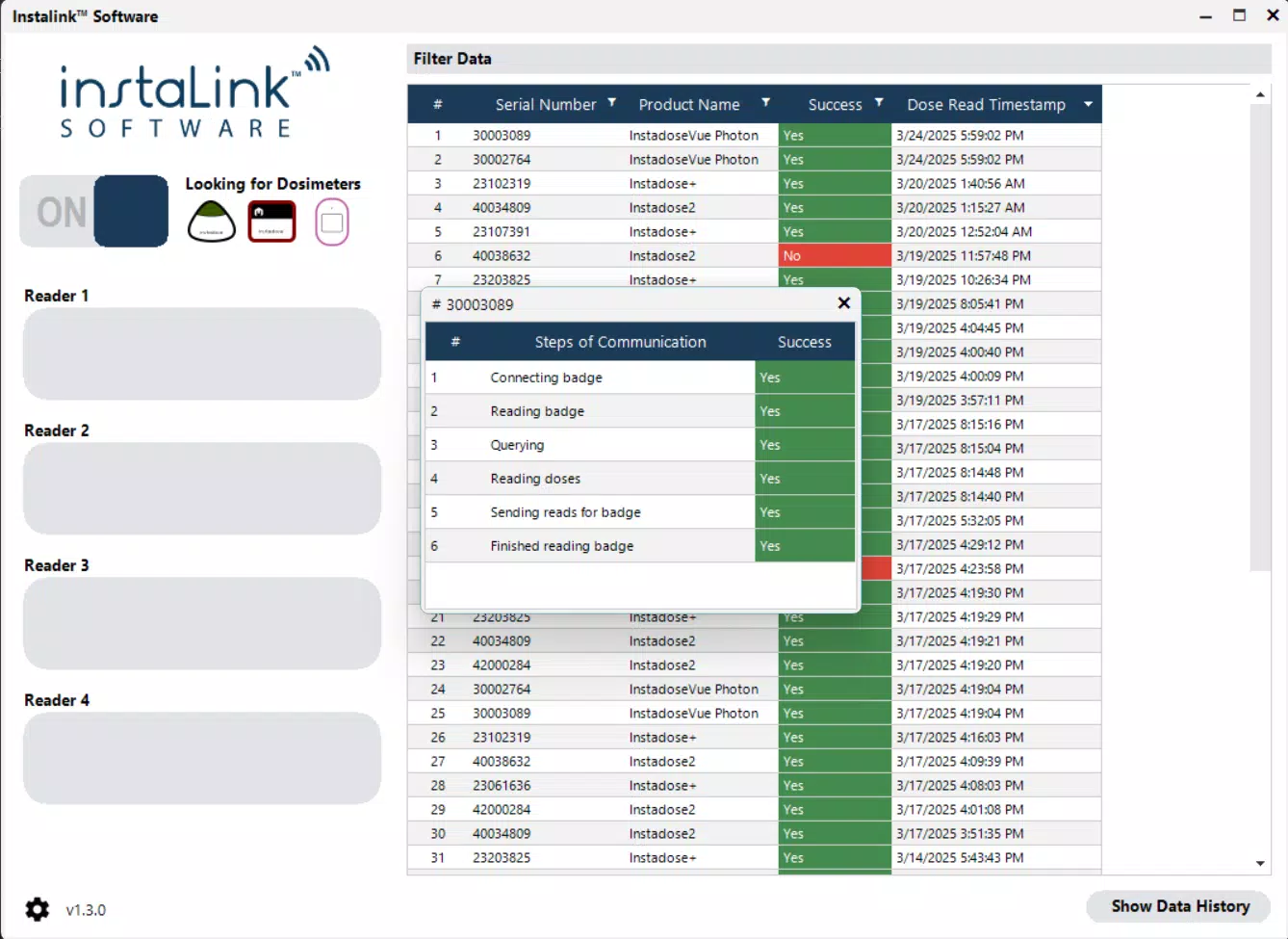Click the data table scrollbar thumb
The height and width of the screenshot is (939, 1288).
click(x=1260, y=337)
